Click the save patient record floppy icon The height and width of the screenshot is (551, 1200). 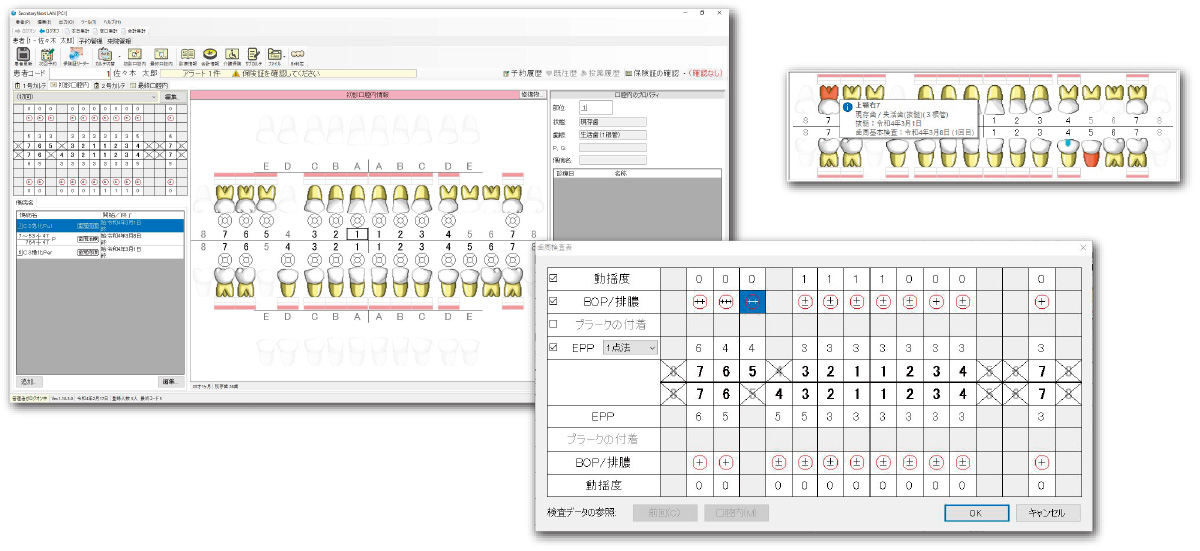tap(22, 56)
